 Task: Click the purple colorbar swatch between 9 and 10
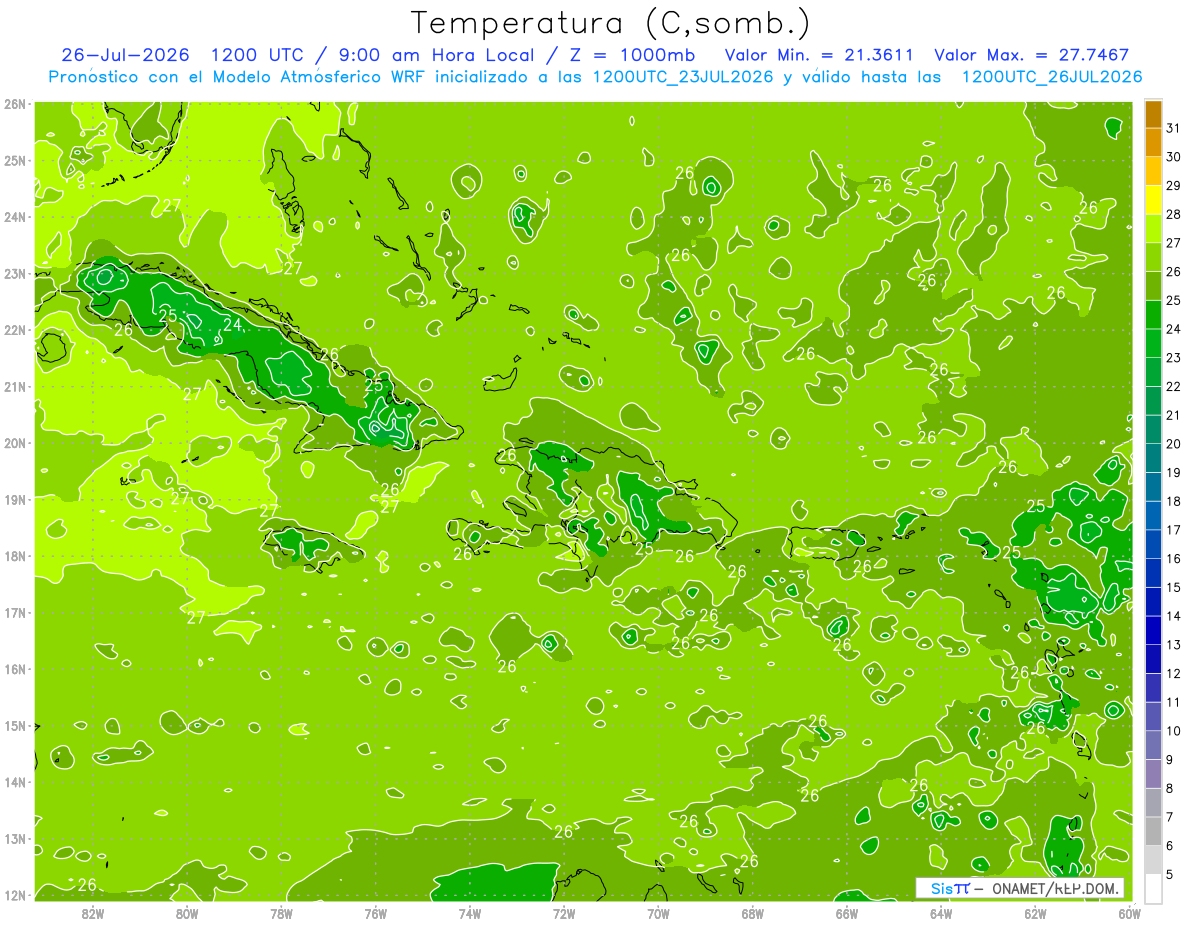[x=1153, y=745]
